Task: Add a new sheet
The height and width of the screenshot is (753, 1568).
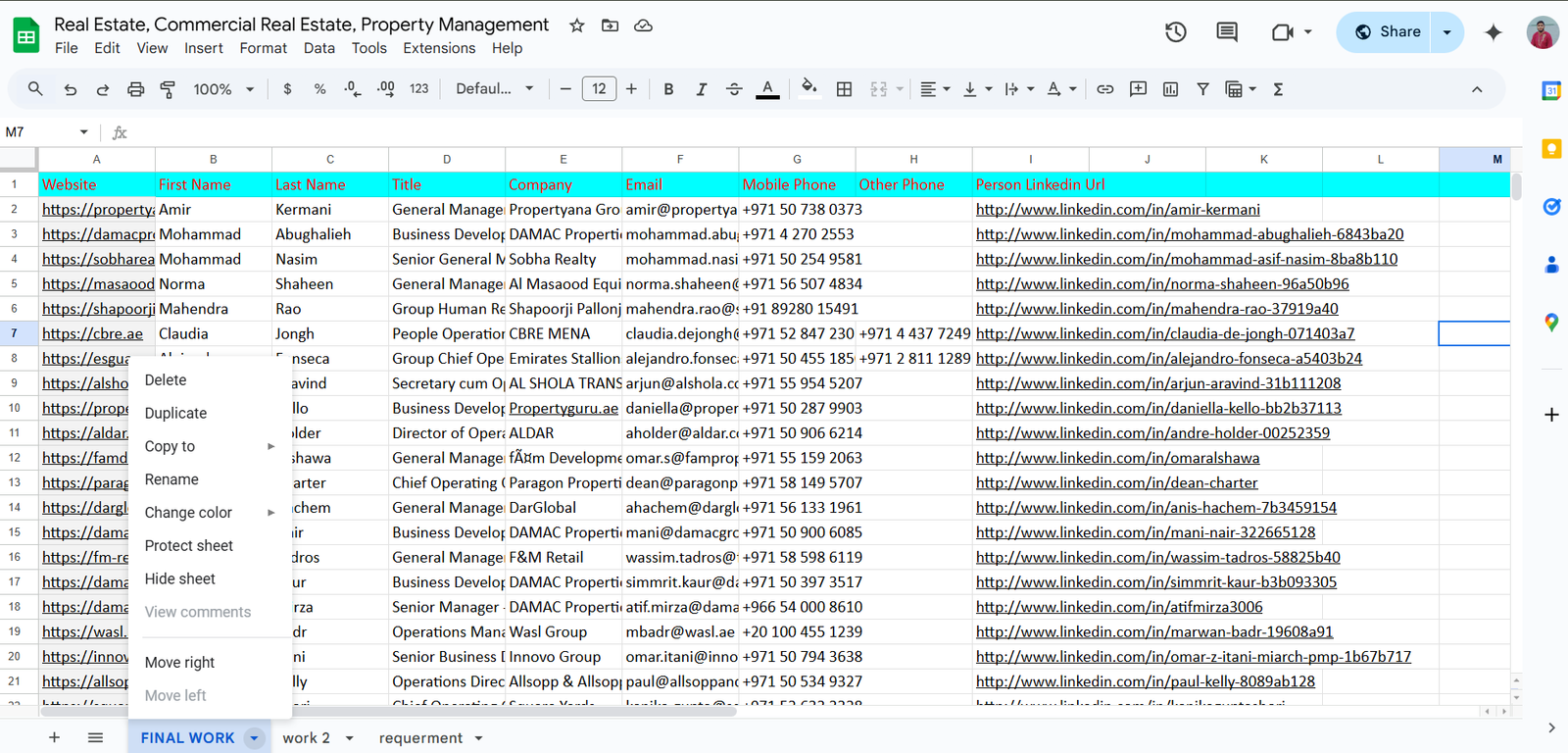Action: click(54, 738)
